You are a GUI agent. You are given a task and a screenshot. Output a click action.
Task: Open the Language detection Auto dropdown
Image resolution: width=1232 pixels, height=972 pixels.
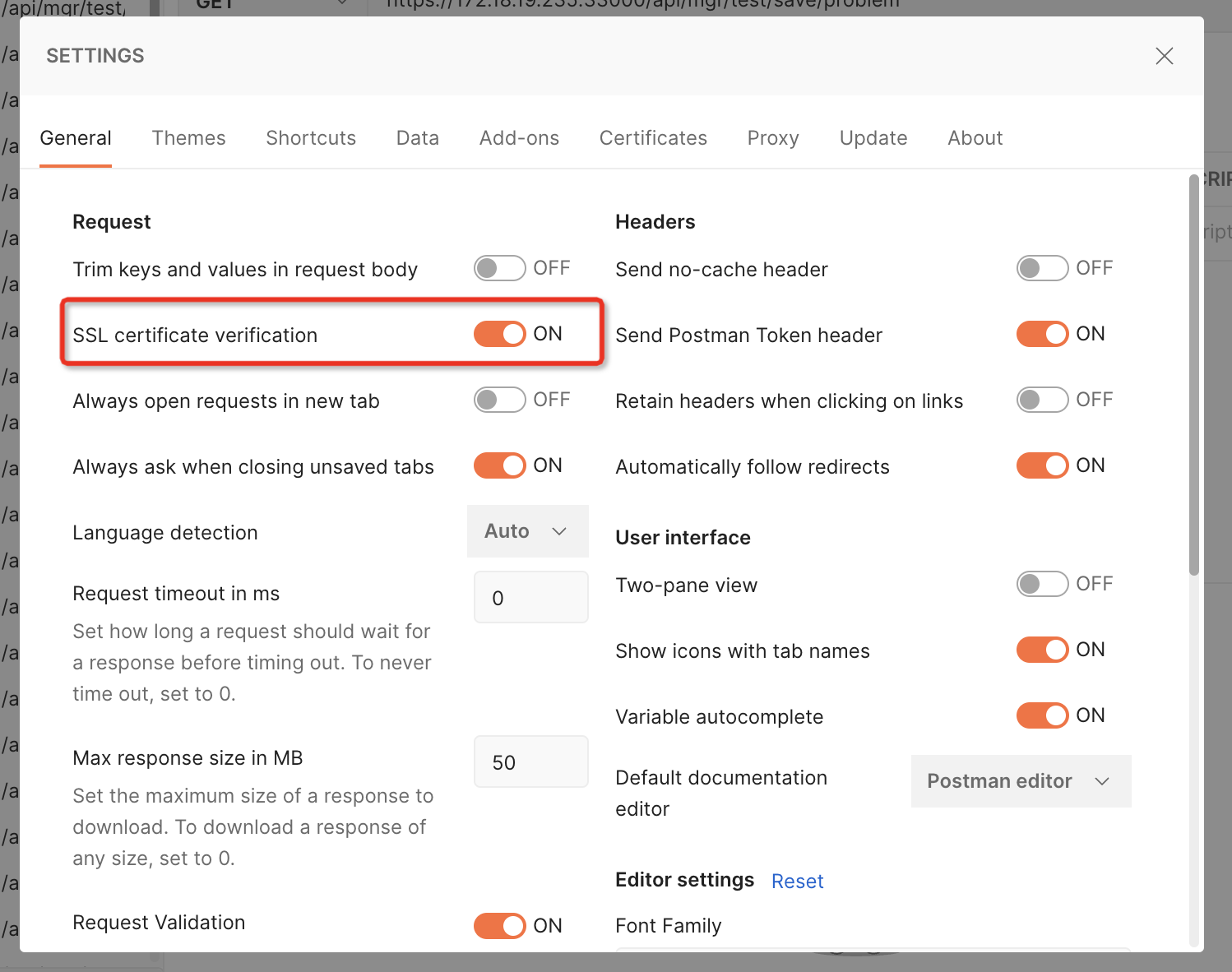click(x=527, y=531)
